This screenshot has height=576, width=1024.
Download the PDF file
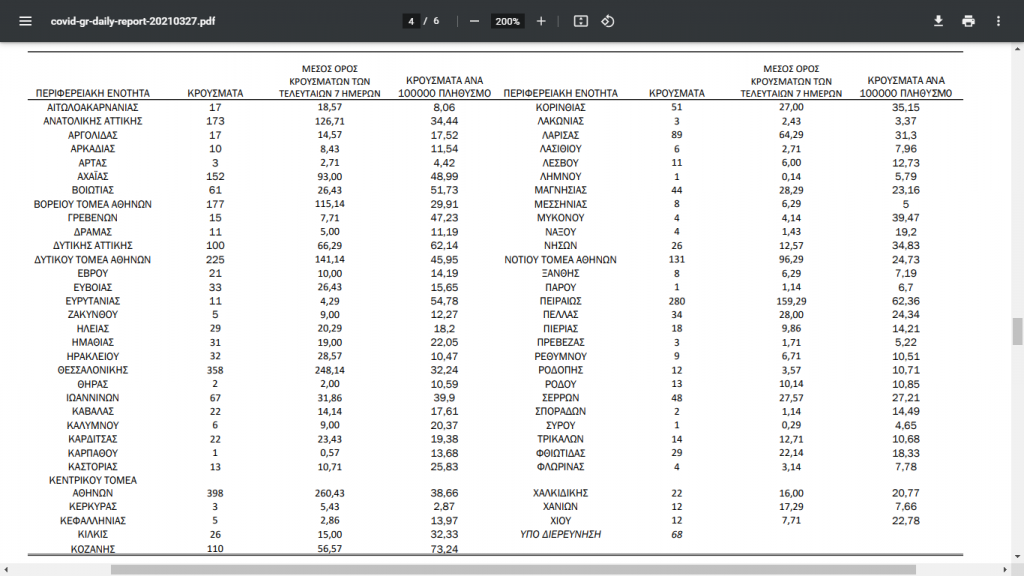tap(938, 21)
